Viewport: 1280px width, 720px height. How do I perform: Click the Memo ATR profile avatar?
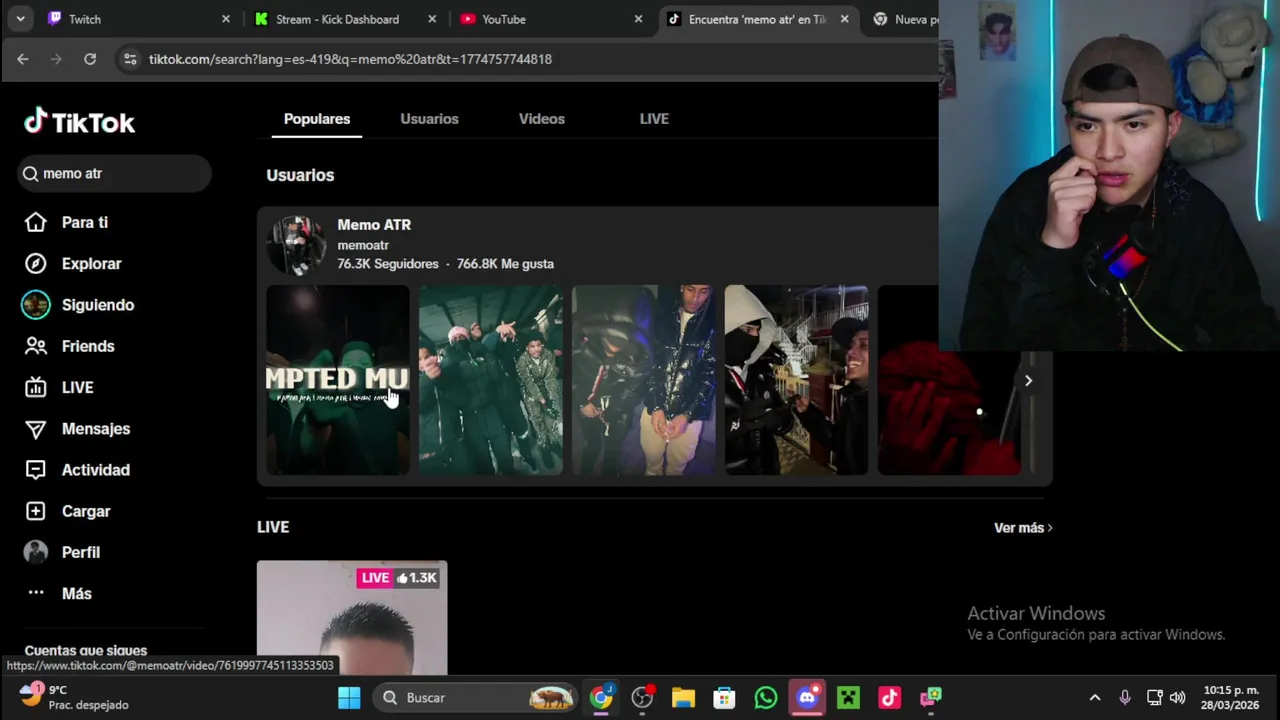pyautogui.click(x=296, y=244)
